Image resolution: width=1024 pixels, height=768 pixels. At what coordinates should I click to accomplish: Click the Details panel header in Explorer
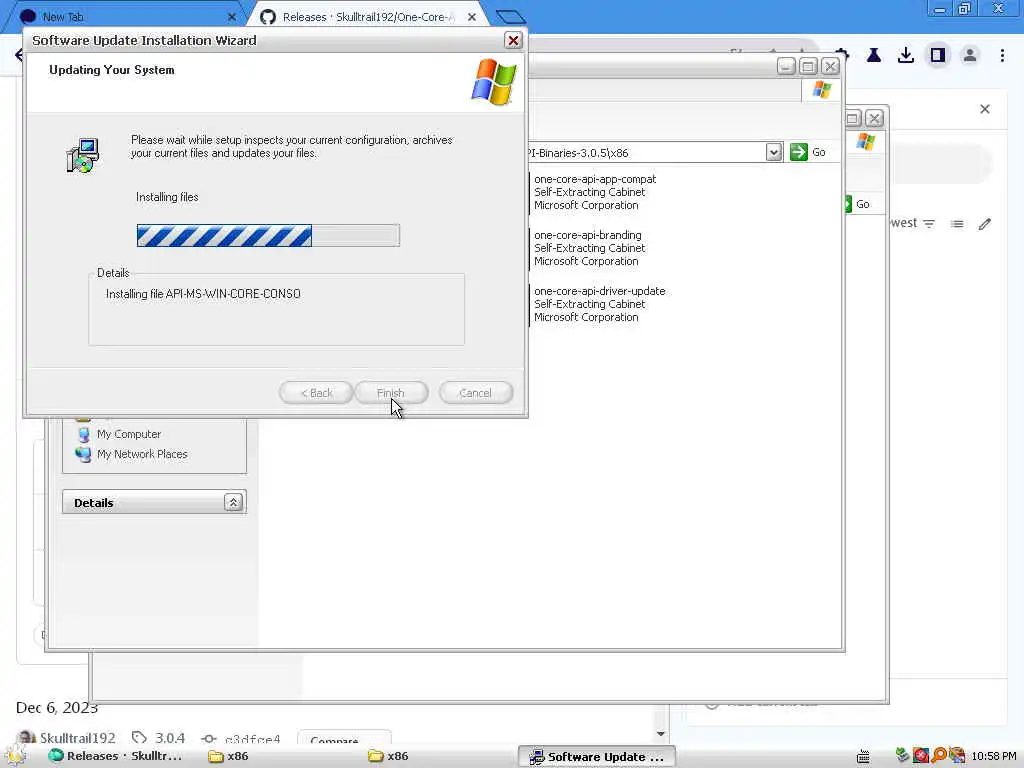point(154,502)
